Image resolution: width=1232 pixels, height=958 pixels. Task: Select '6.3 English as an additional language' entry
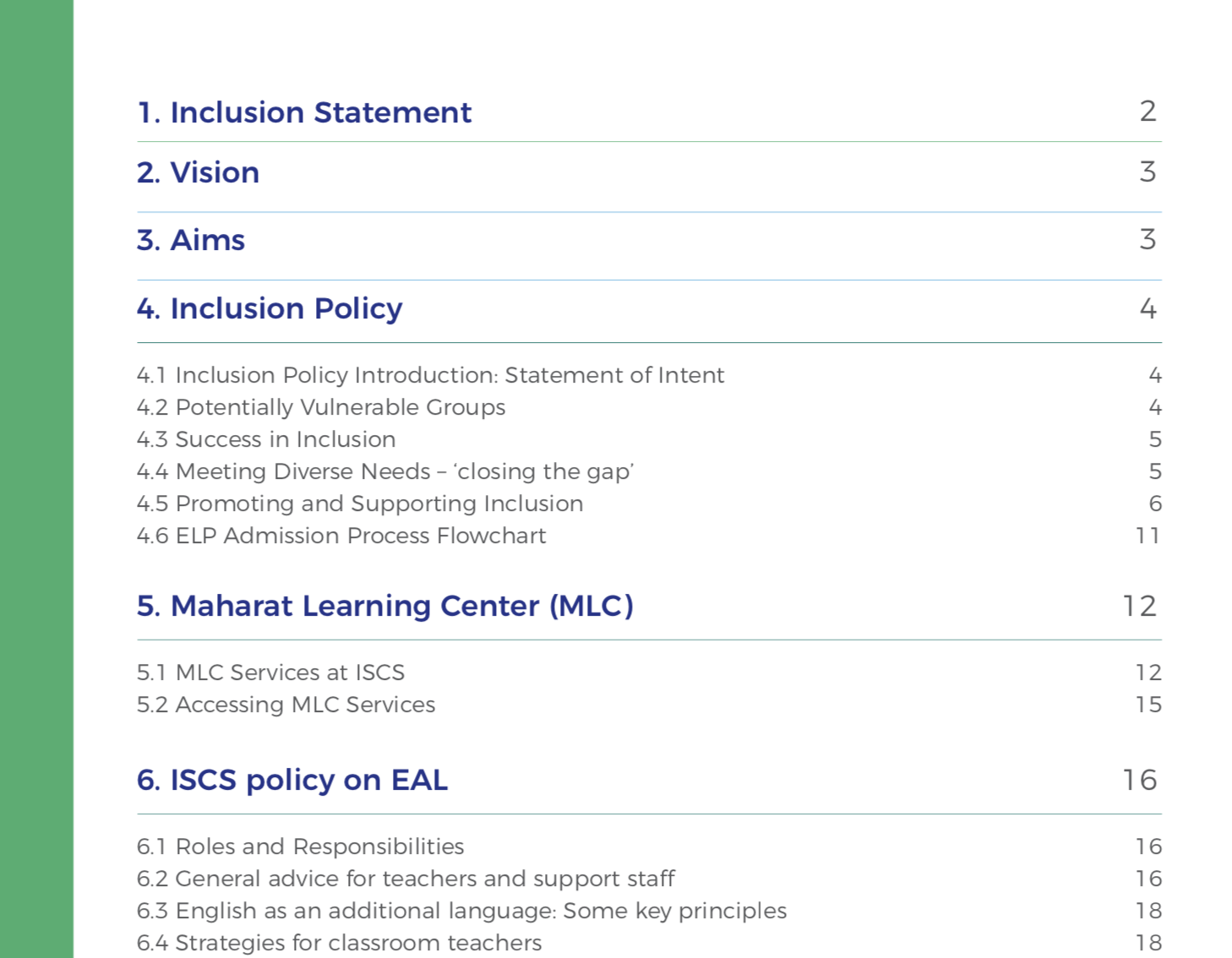point(462,911)
